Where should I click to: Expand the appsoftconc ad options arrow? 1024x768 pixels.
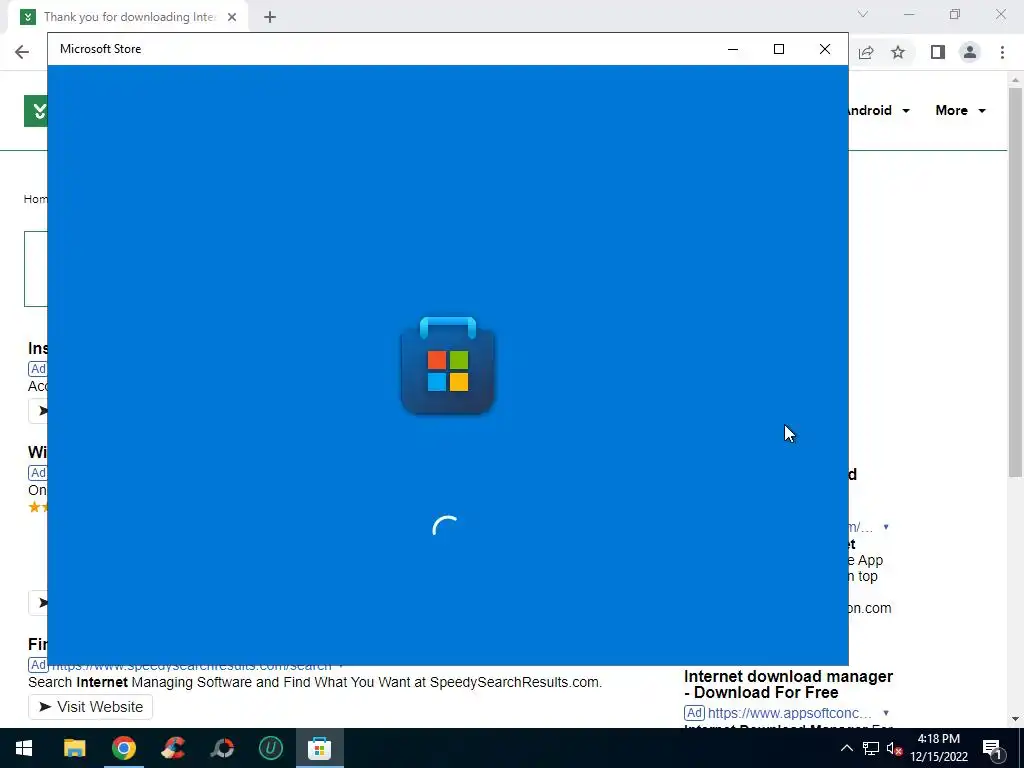pos(886,713)
